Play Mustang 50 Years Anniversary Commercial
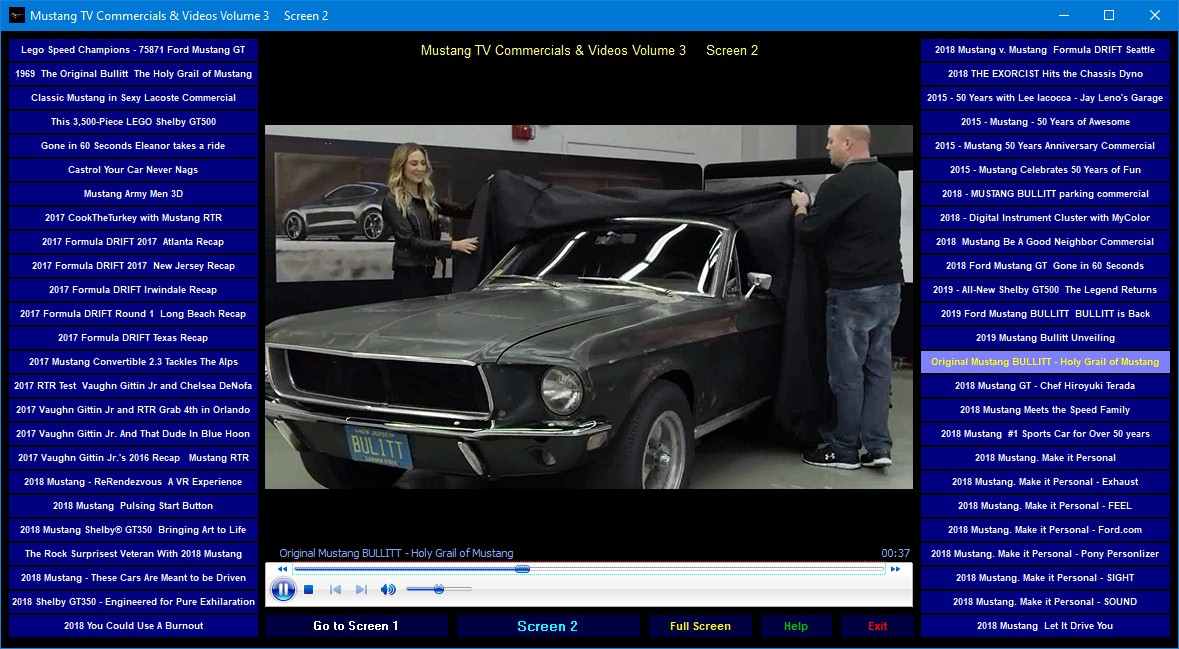This screenshot has height=649, width=1179. coord(1045,146)
